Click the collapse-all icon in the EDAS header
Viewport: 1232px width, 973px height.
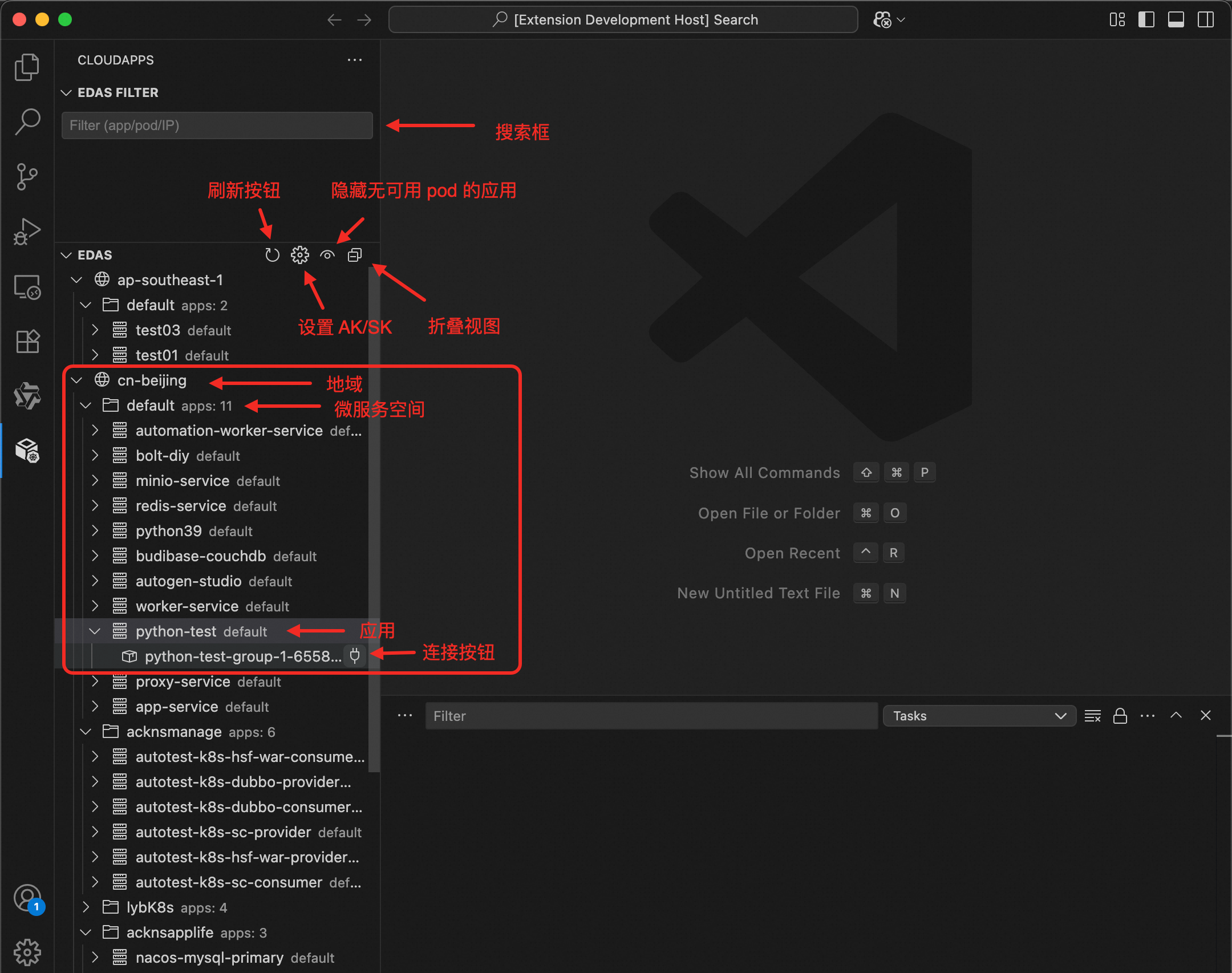[x=355, y=255]
